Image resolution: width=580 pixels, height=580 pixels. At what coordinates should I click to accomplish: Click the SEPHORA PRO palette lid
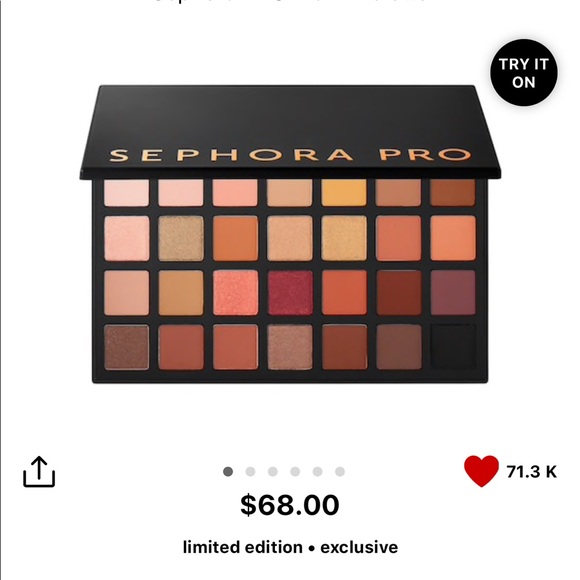click(x=290, y=132)
